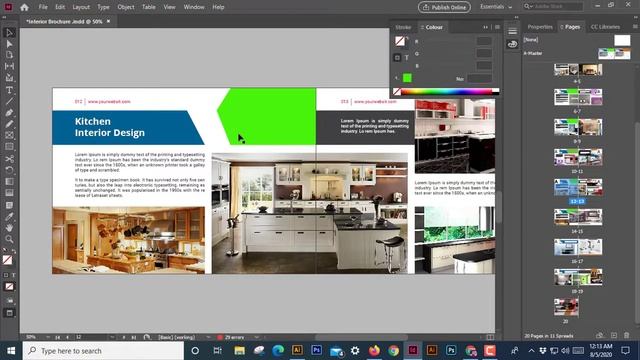Open the File menu

pos(43,7)
